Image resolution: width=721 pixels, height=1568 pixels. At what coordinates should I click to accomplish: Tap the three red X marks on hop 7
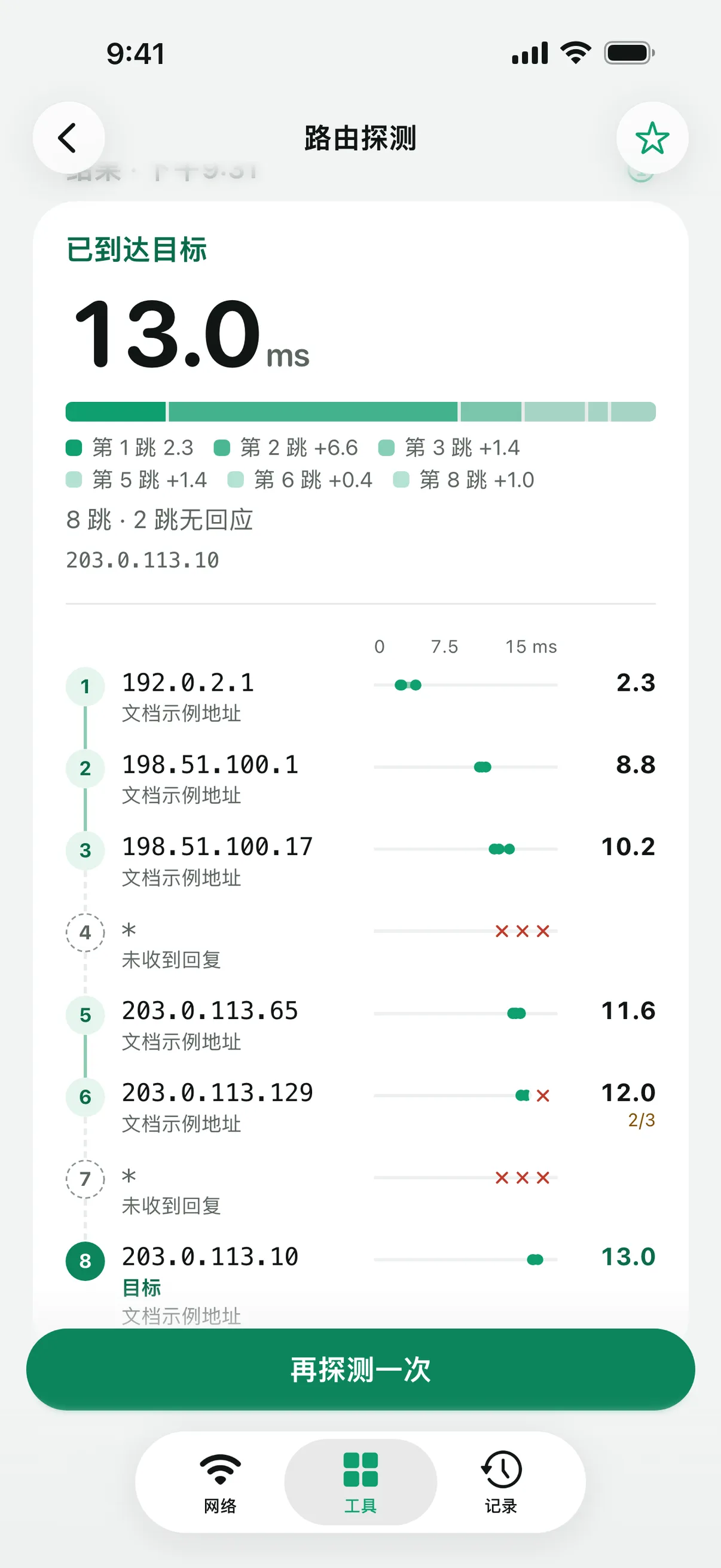pyautogui.click(x=523, y=1178)
